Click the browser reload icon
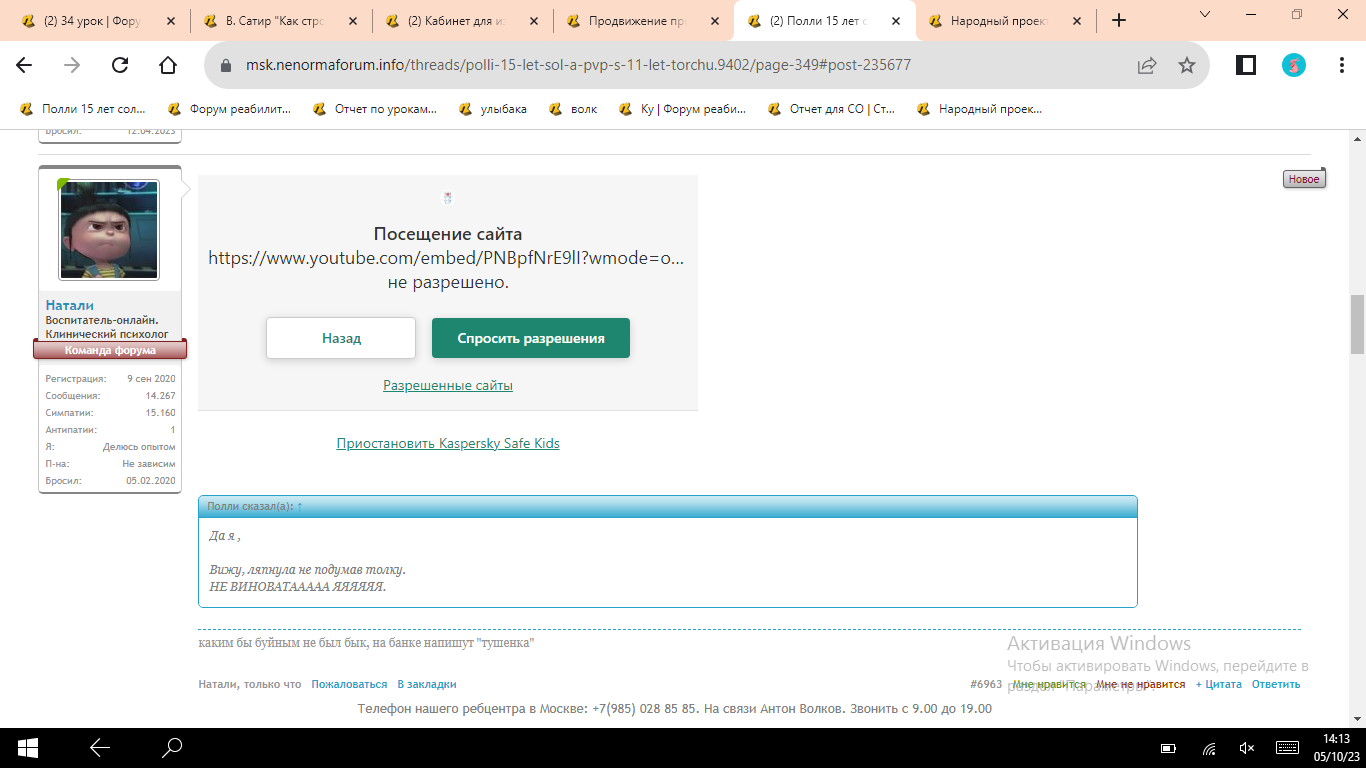 (120, 65)
